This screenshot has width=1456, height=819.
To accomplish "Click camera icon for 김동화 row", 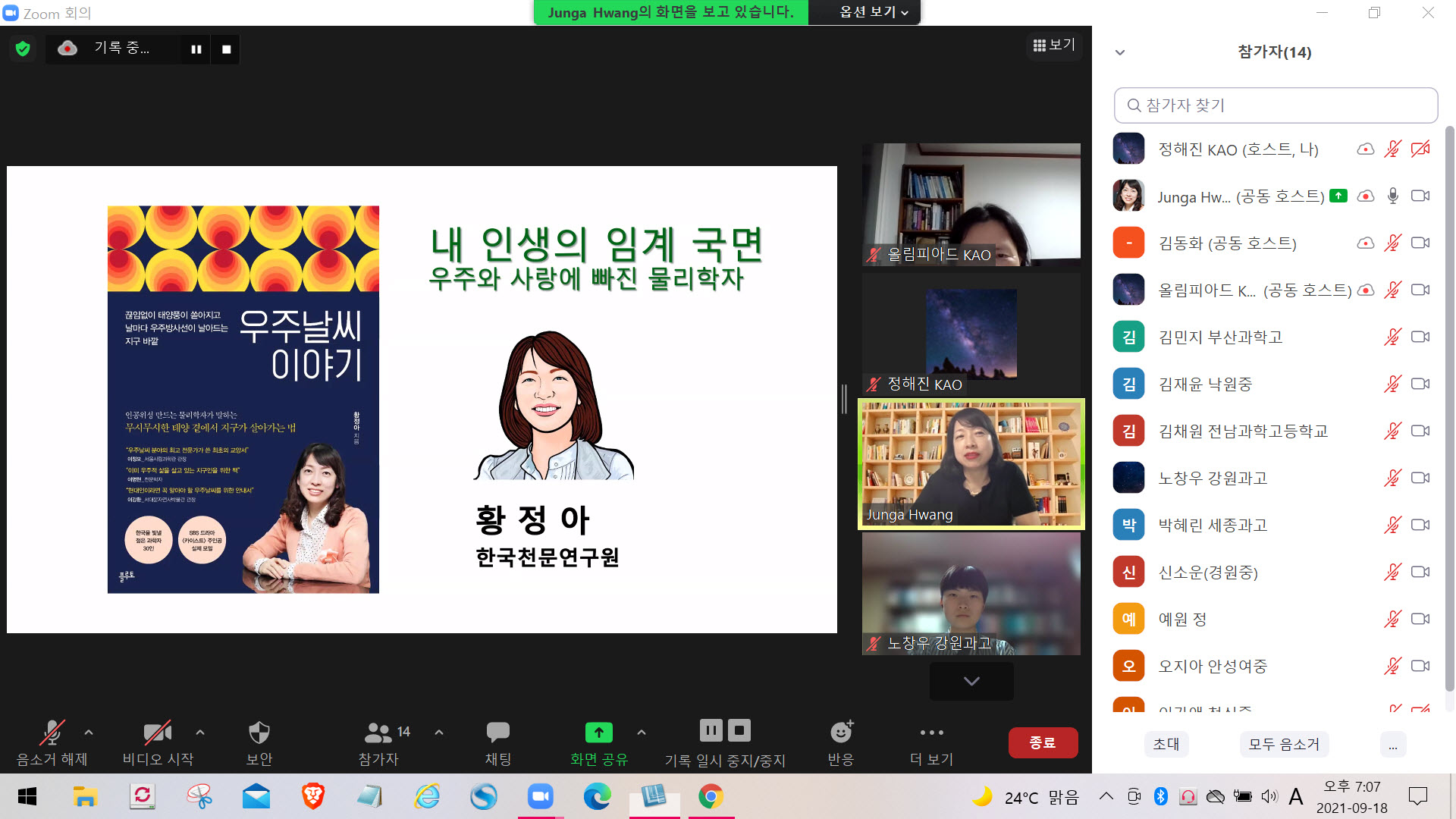I will (1420, 243).
